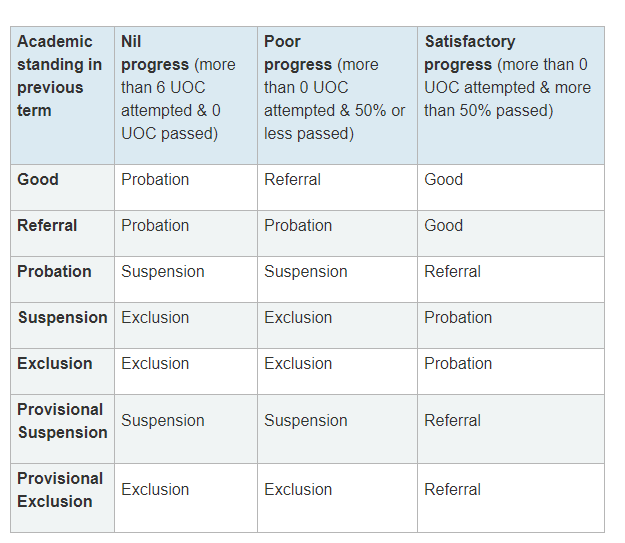Screen dimensions: 625x543
Task: Click Nil progress cell in Good row
Action: (x=155, y=180)
